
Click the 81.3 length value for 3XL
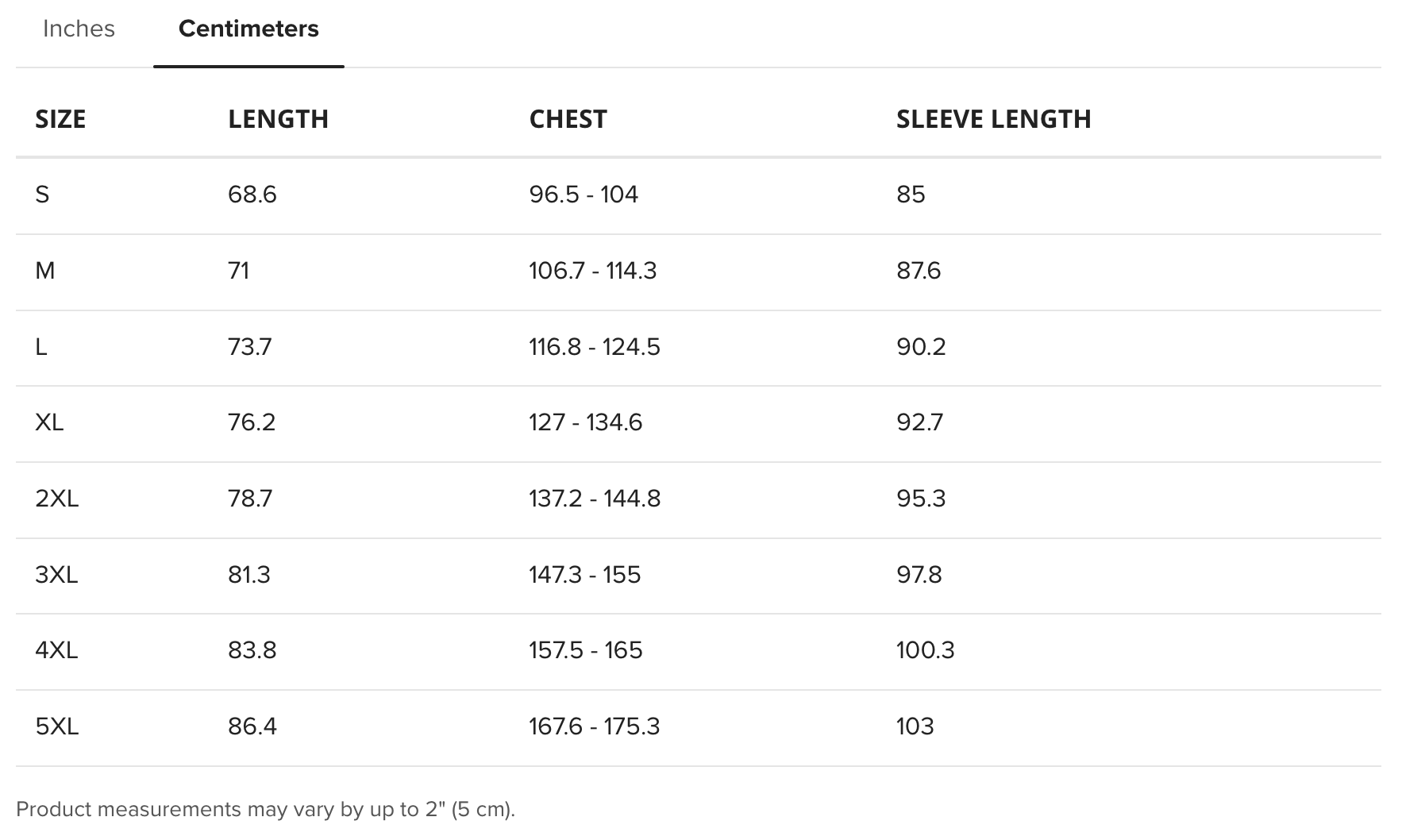click(248, 575)
